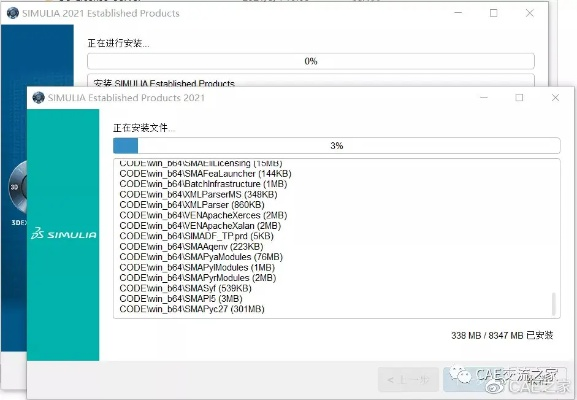
Task: Select the XMLParserMS (348KB) log line
Action: tap(198, 194)
